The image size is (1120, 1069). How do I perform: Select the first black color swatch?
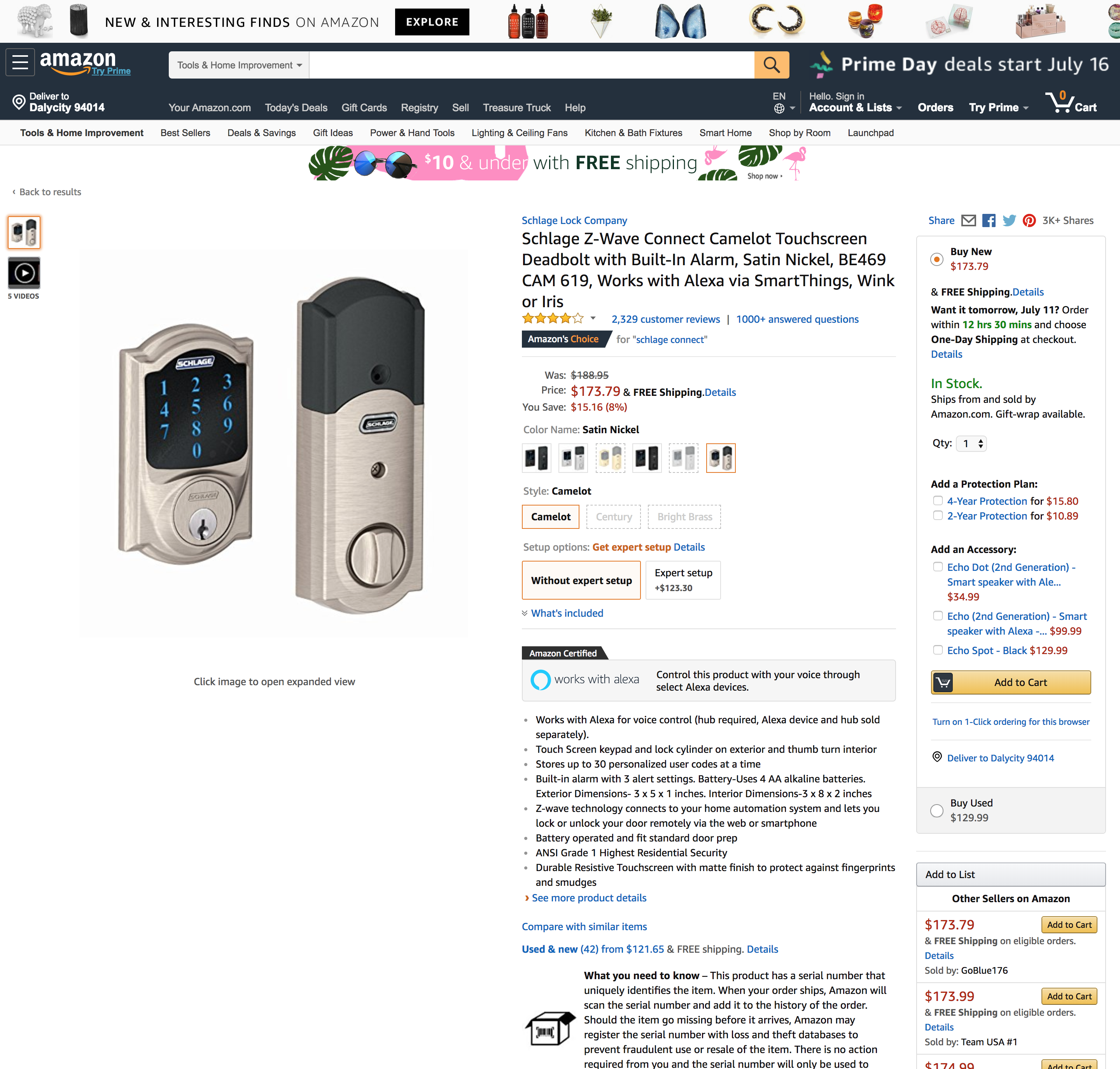pyautogui.click(x=536, y=458)
